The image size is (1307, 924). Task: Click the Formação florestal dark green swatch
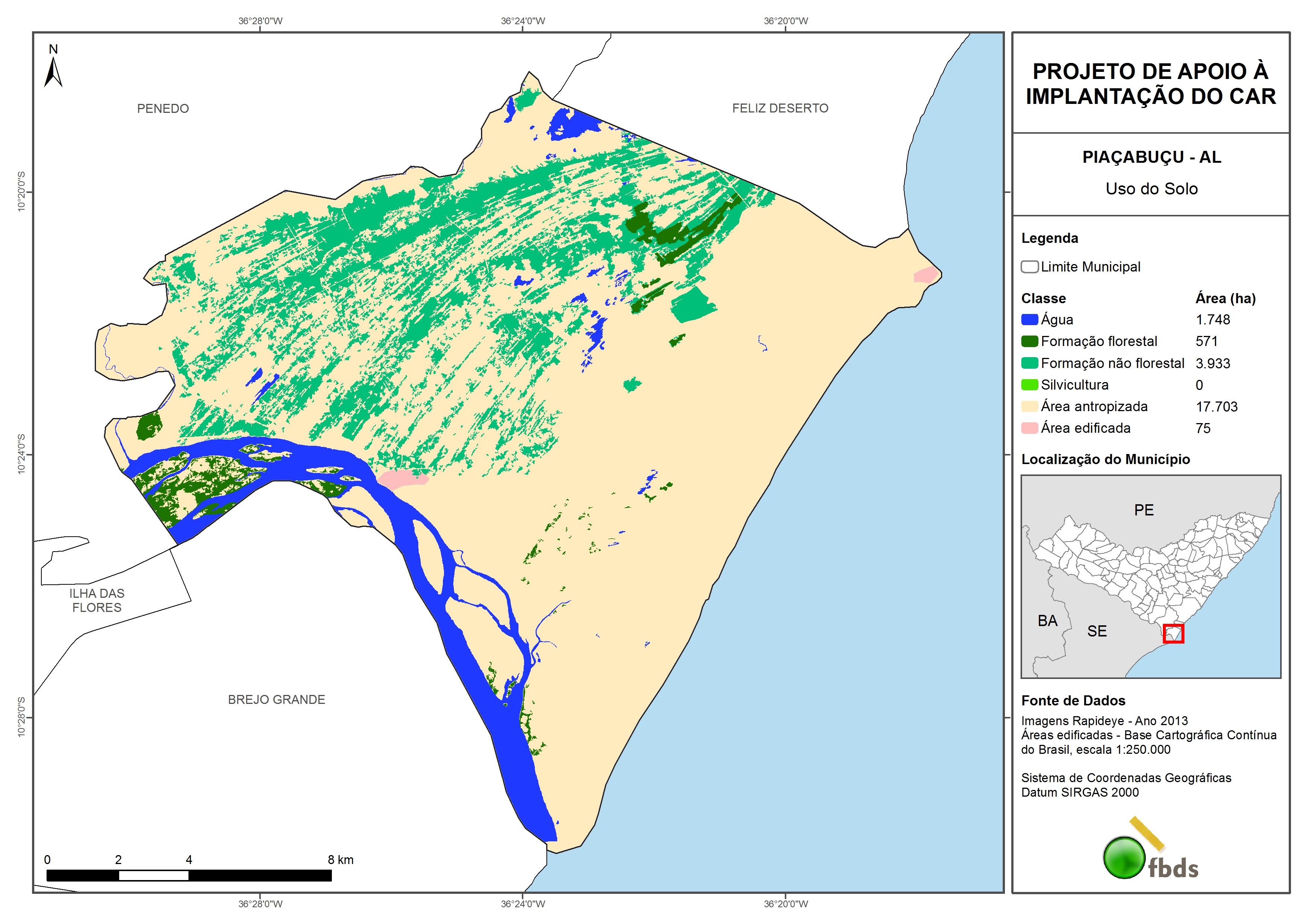coord(1029,341)
